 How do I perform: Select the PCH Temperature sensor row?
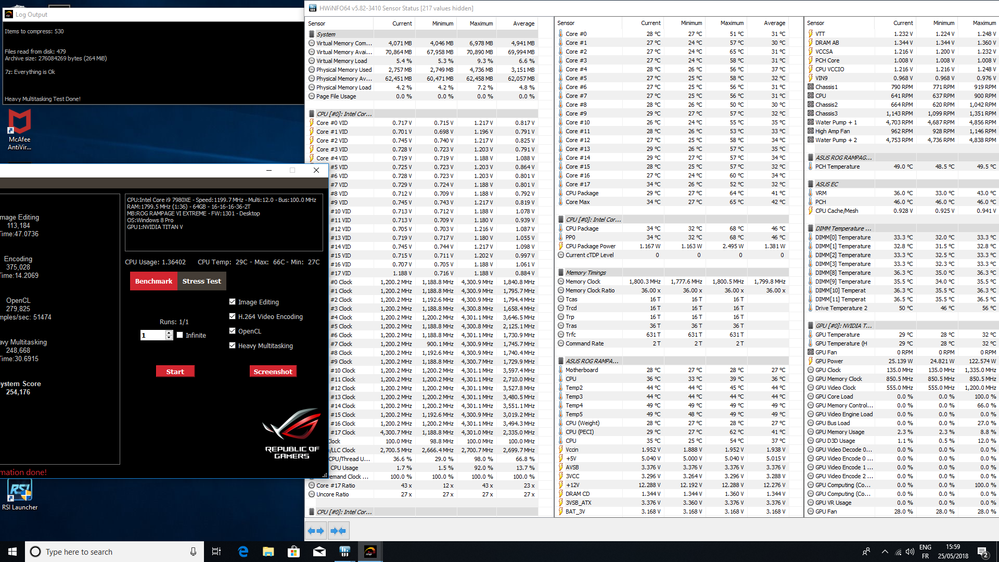[x=902, y=167]
